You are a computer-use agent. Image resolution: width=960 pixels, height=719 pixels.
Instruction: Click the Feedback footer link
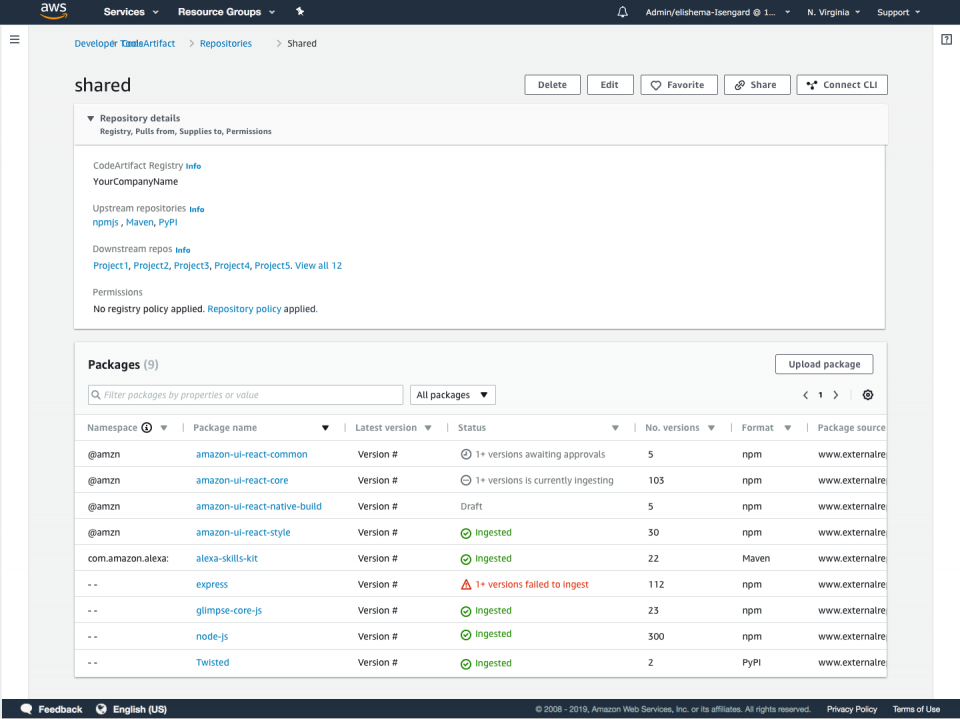(x=60, y=709)
